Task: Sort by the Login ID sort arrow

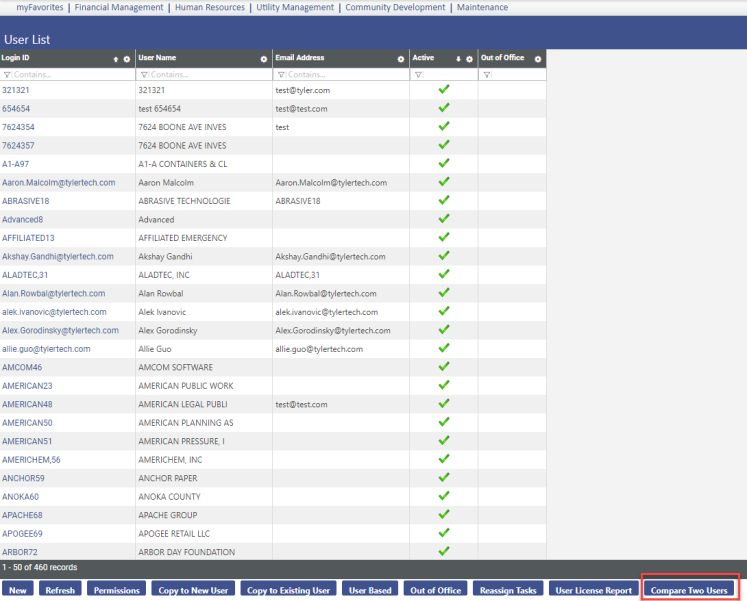Action: pyautogui.click(x=116, y=59)
